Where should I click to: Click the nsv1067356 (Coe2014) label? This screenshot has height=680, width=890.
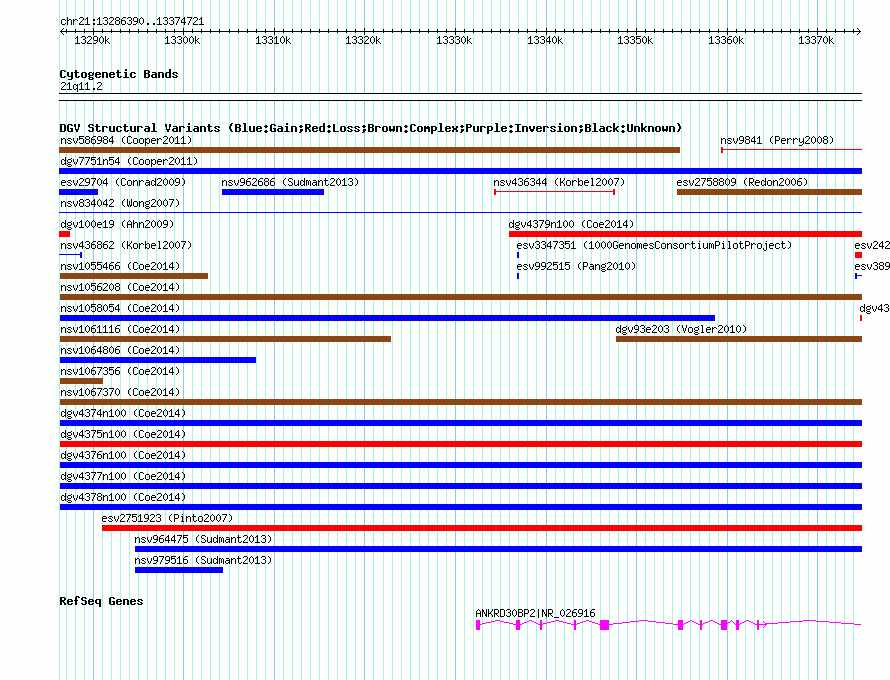coord(120,371)
